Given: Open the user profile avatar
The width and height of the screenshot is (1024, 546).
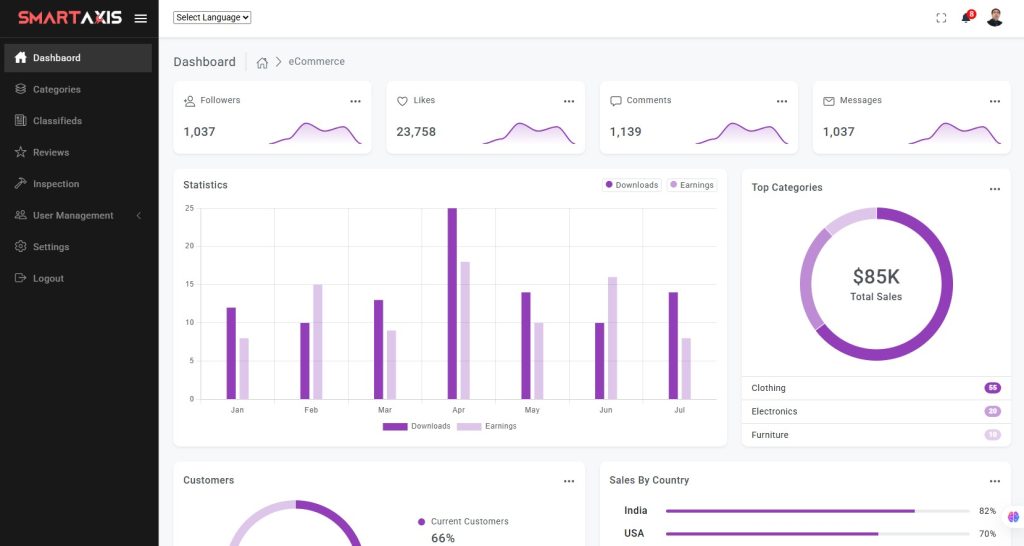Looking at the screenshot, I should pyautogui.click(x=995, y=18).
